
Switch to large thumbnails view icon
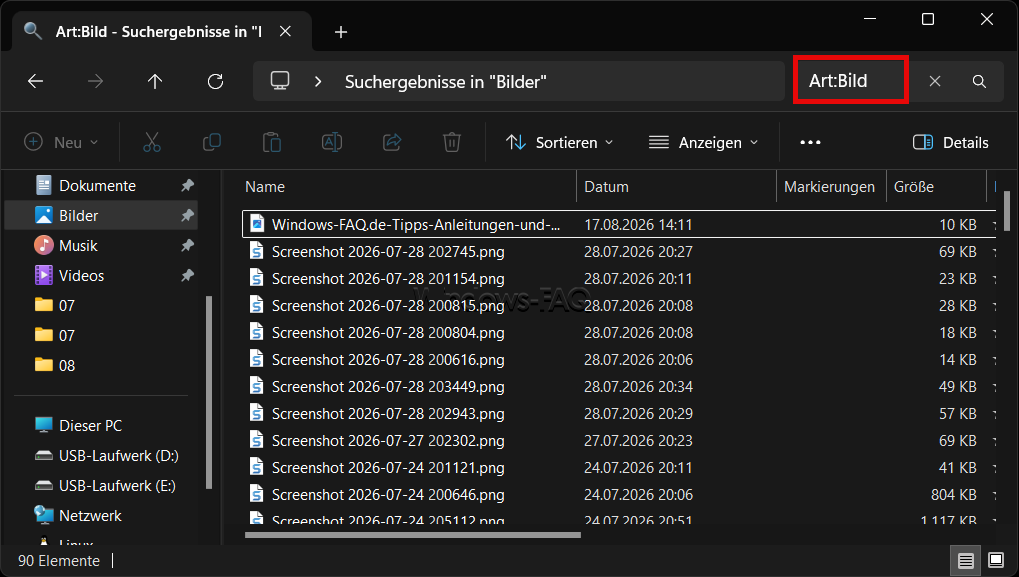(996, 560)
